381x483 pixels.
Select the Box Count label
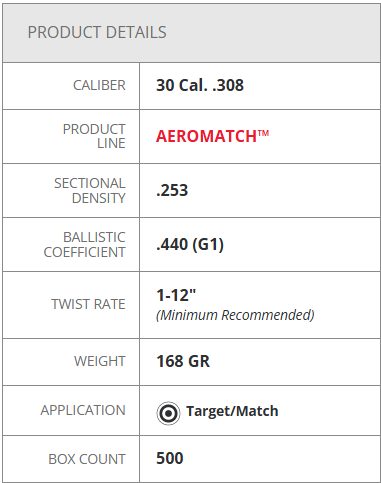(x=87, y=459)
